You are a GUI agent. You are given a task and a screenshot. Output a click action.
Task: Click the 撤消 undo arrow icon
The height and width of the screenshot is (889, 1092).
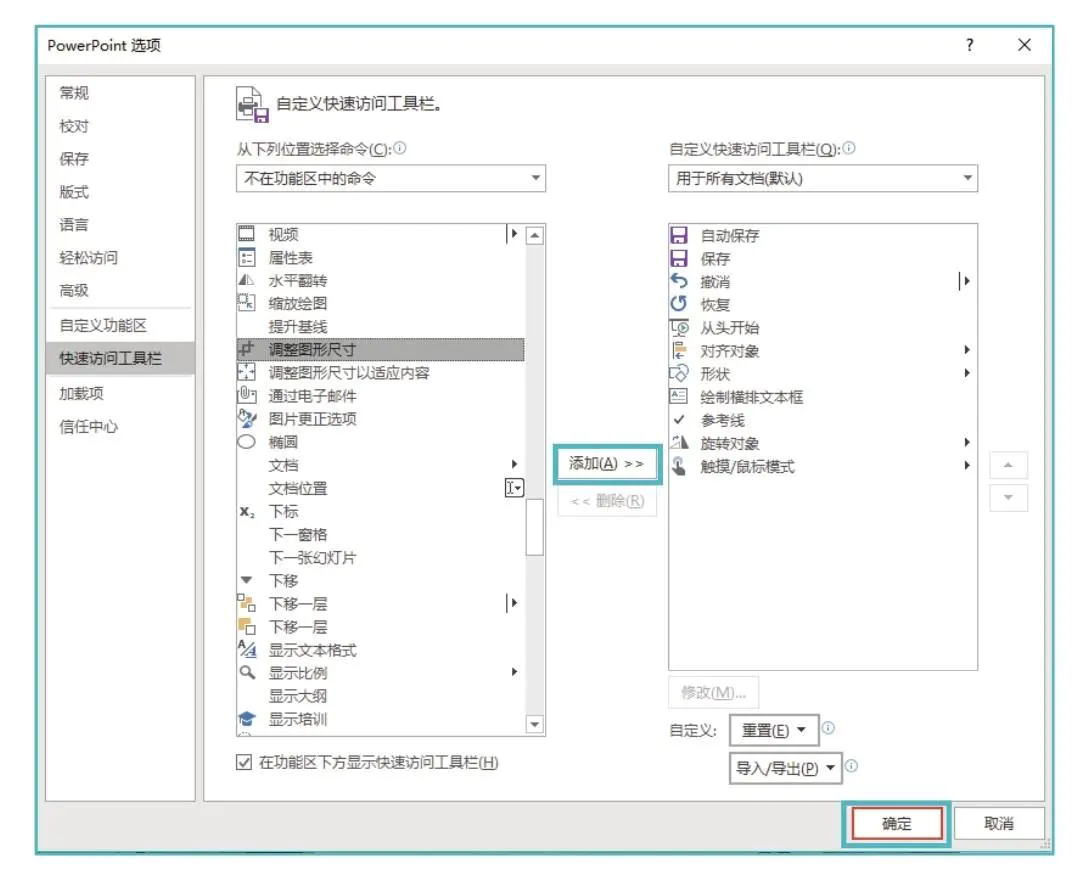point(678,281)
